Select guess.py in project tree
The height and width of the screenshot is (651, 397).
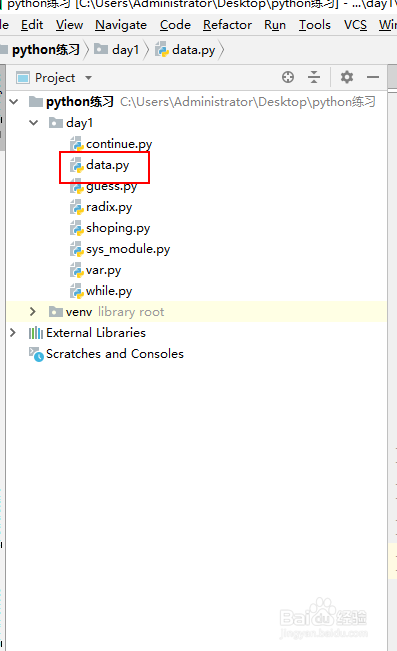pyautogui.click(x=111, y=186)
